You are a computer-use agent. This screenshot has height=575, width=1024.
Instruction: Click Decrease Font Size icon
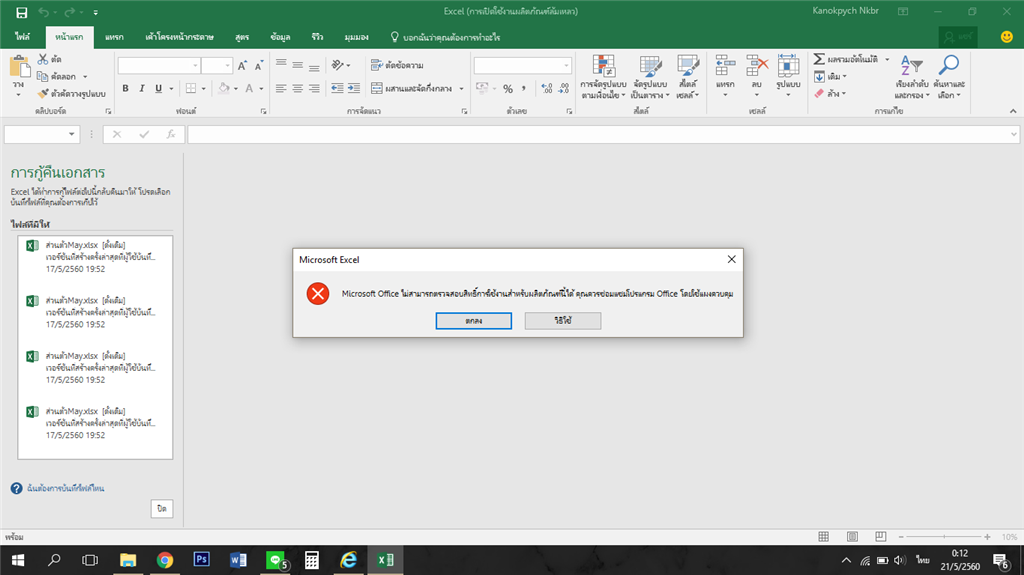pos(259,66)
